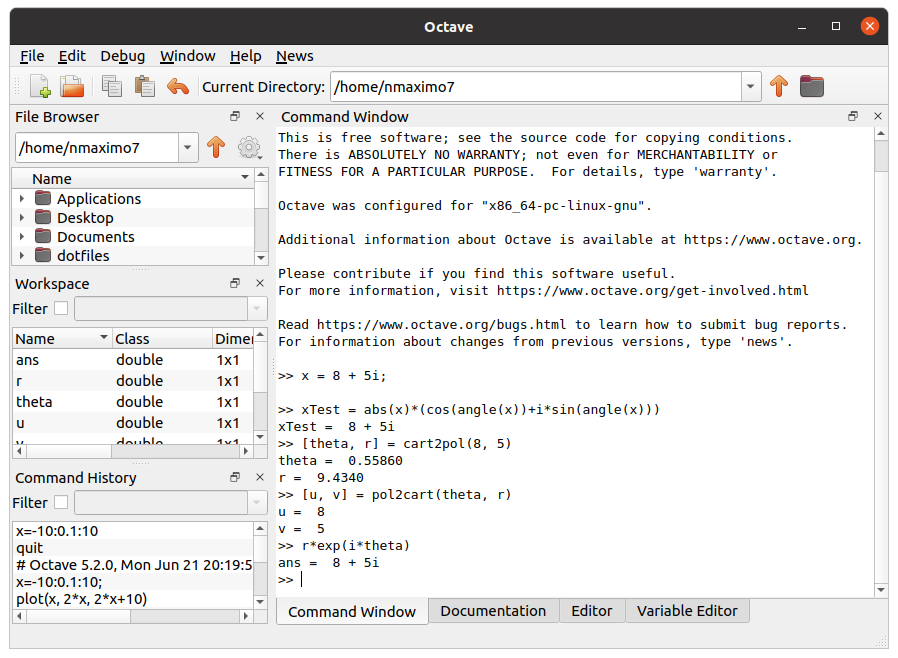
Task: Click the New Script toolbar icon
Action: [x=40, y=87]
